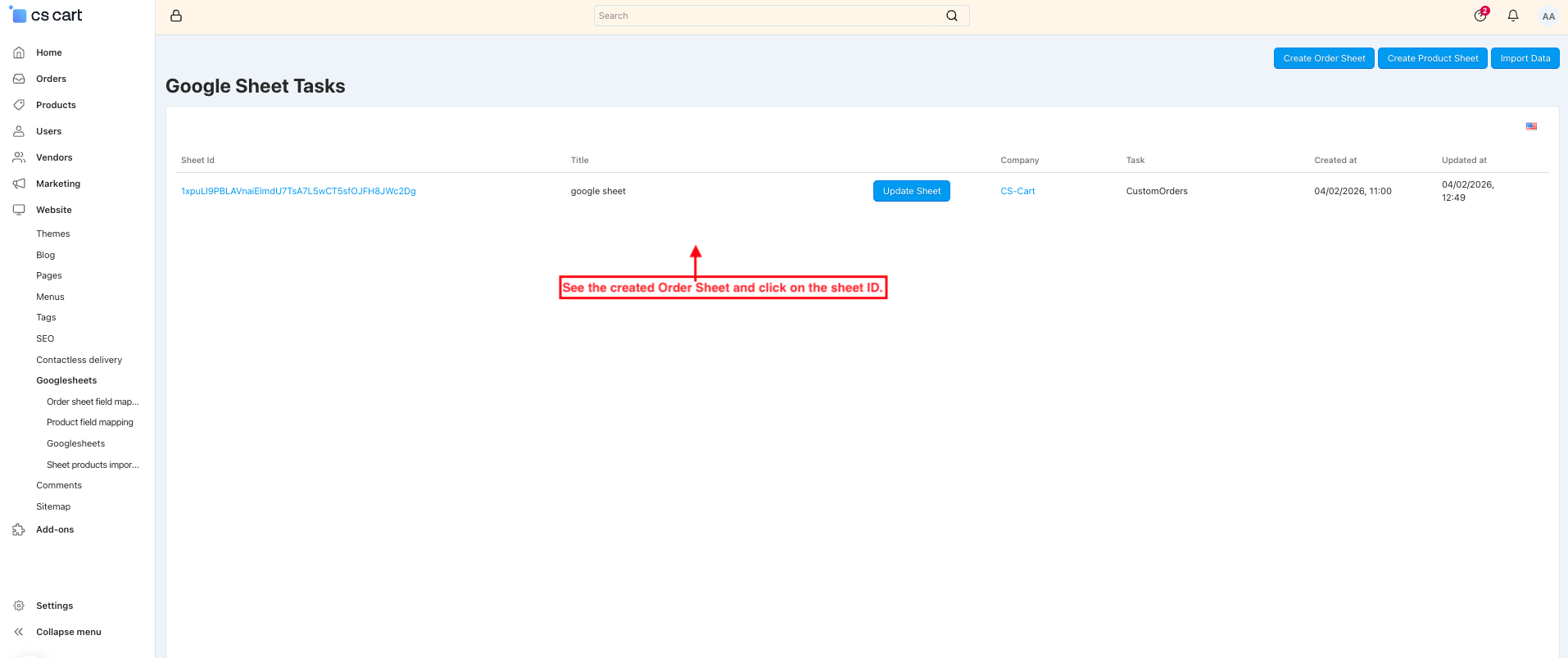
Task: Open the notifications bell
Action: (x=1513, y=16)
